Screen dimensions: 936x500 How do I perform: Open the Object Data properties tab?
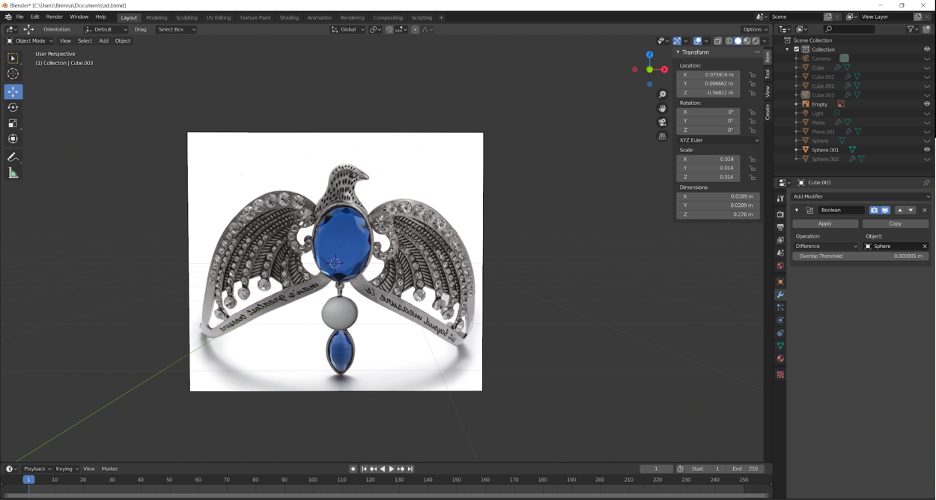(x=780, y=346)
